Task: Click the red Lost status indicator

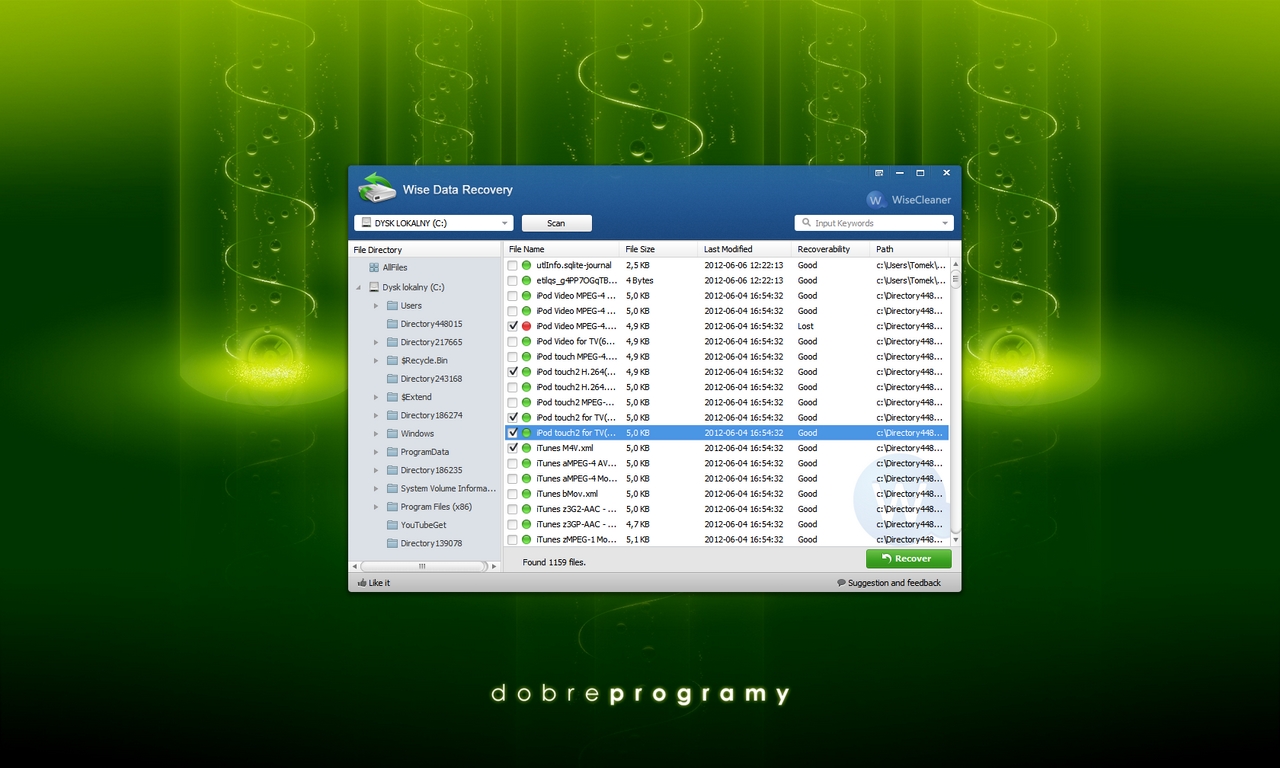Action: coord(526,326)
